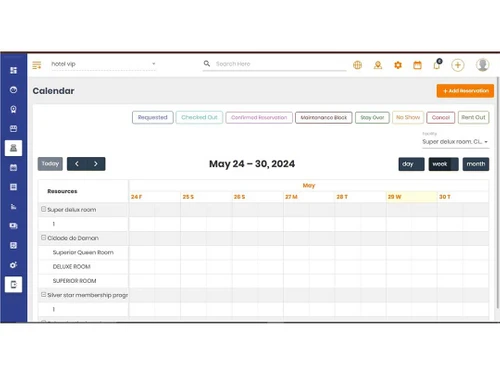Collapse the Super delux room group
The height and width of the screenshot is (375, 500).
(43, 209)
